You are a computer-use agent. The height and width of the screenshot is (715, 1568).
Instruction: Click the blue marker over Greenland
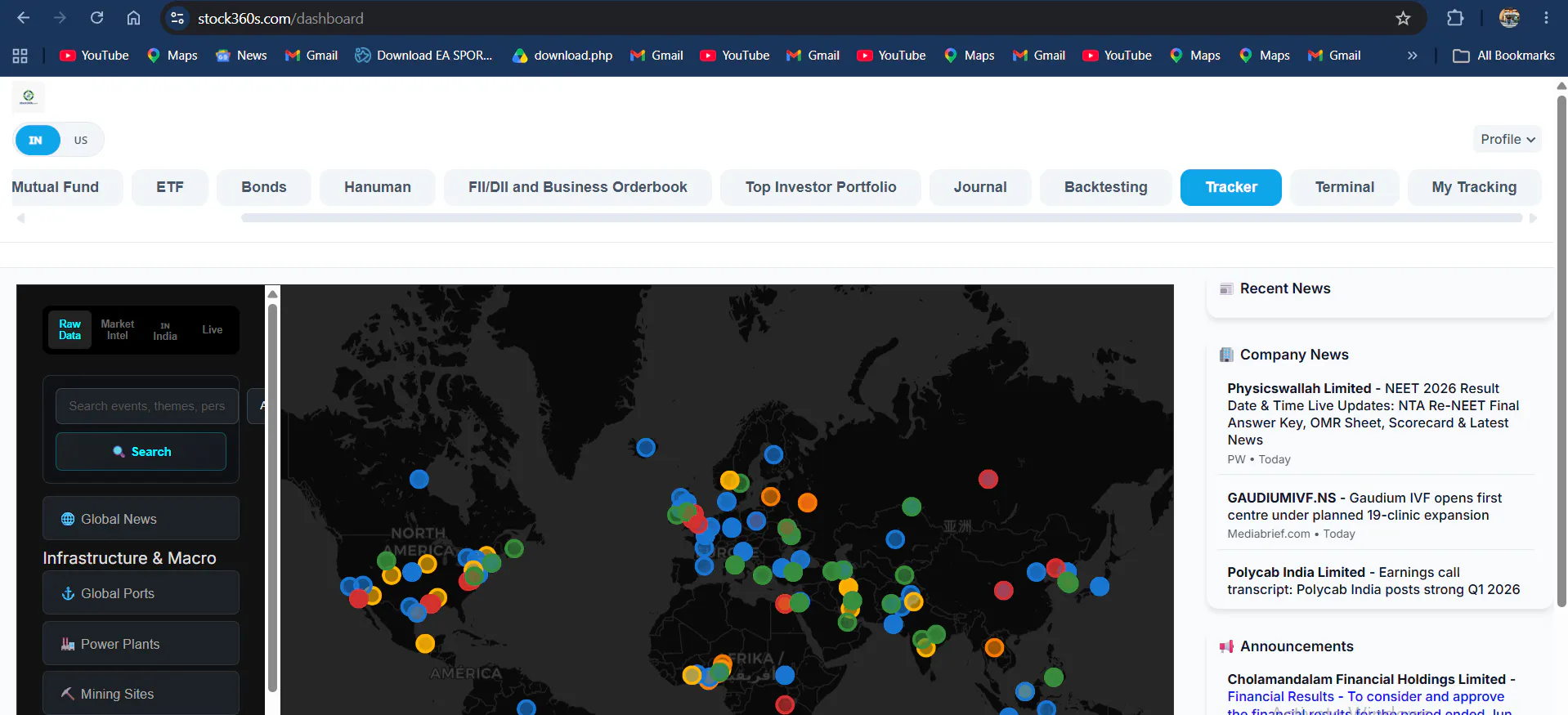(646, 448)
